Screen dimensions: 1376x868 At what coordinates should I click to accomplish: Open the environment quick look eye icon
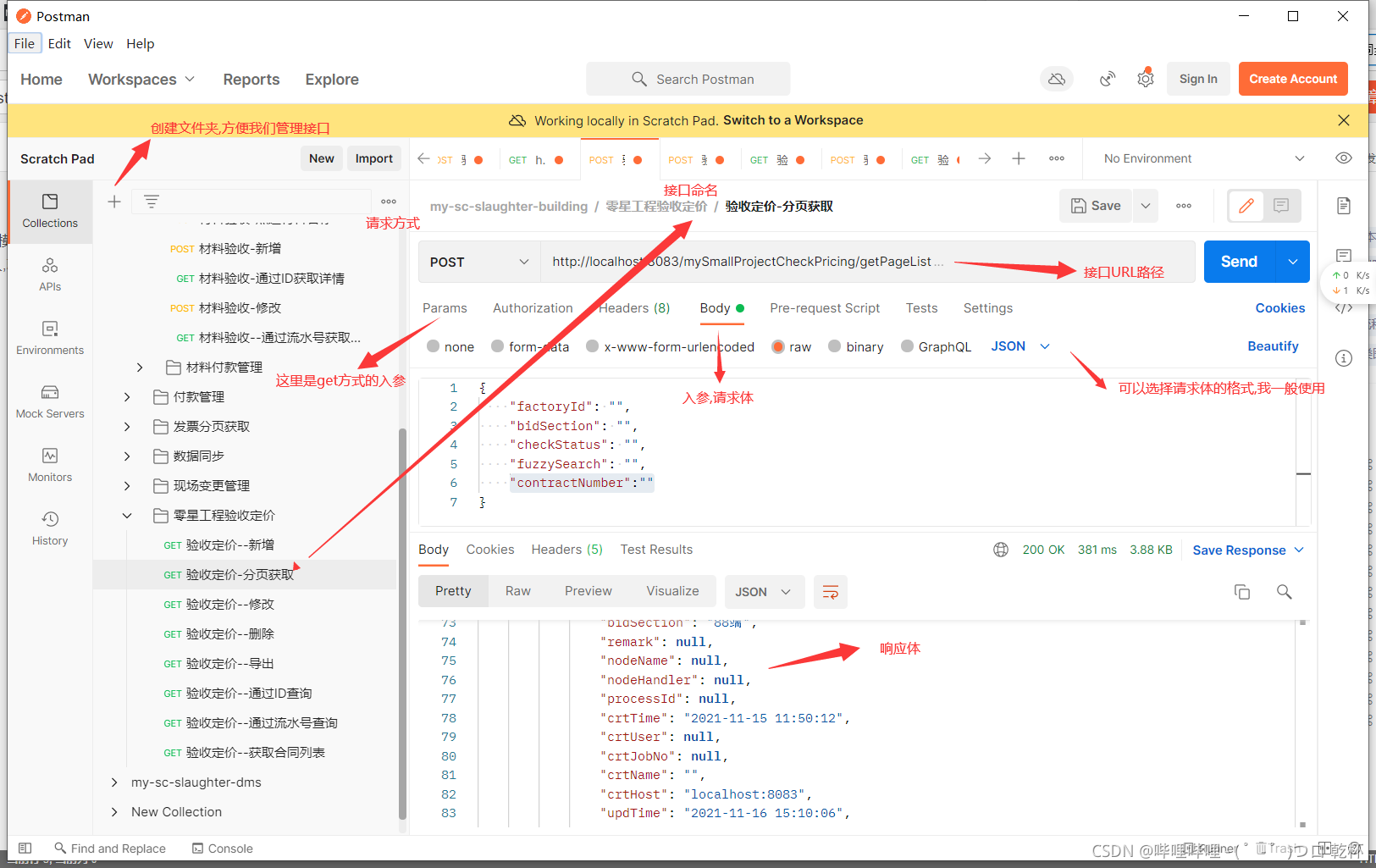tap(1344, 158)
